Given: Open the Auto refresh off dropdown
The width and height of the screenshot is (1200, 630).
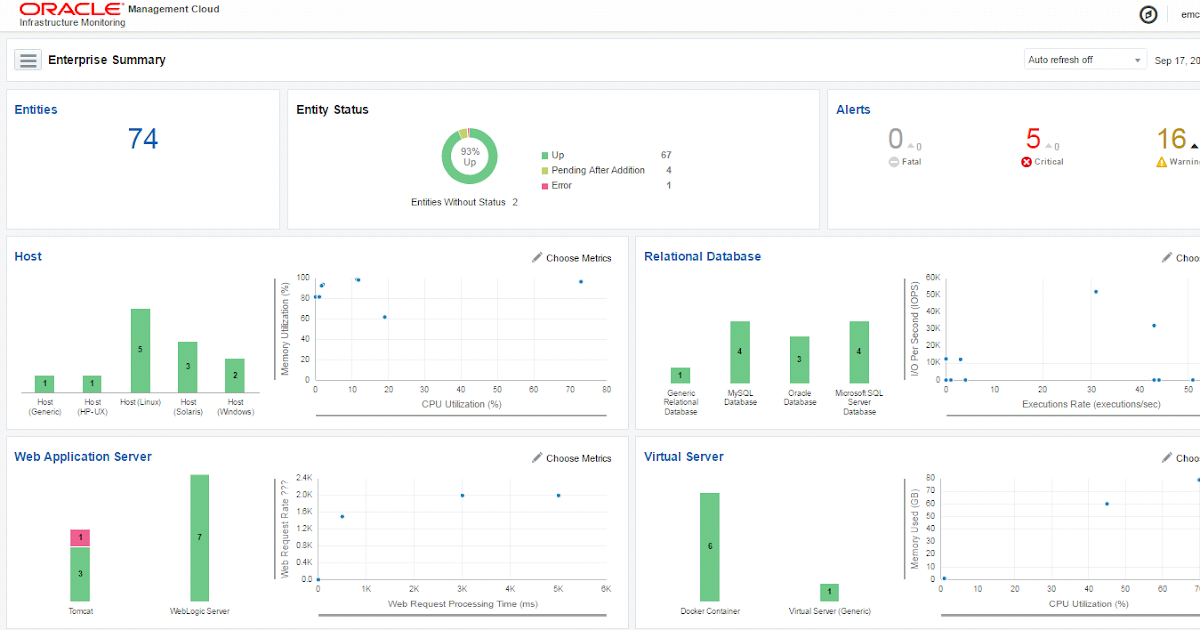Looking at the screenshot, I should pyautogui.click(x=1084, y=59).
